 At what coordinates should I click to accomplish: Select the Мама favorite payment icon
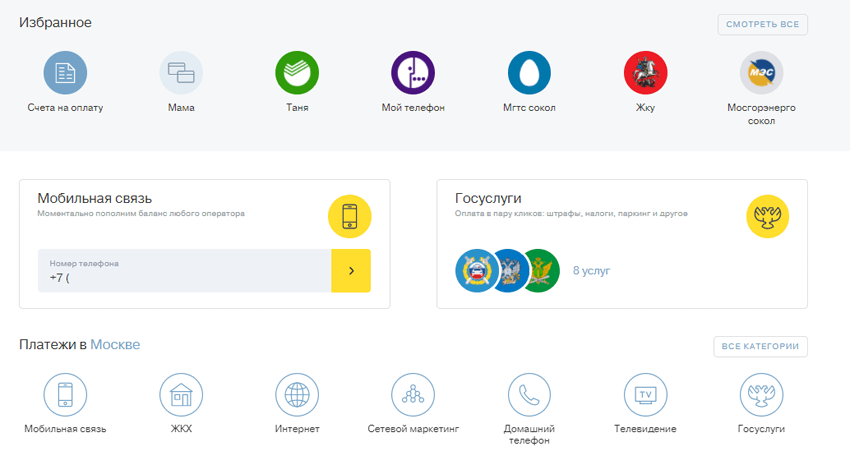[181, 73]
